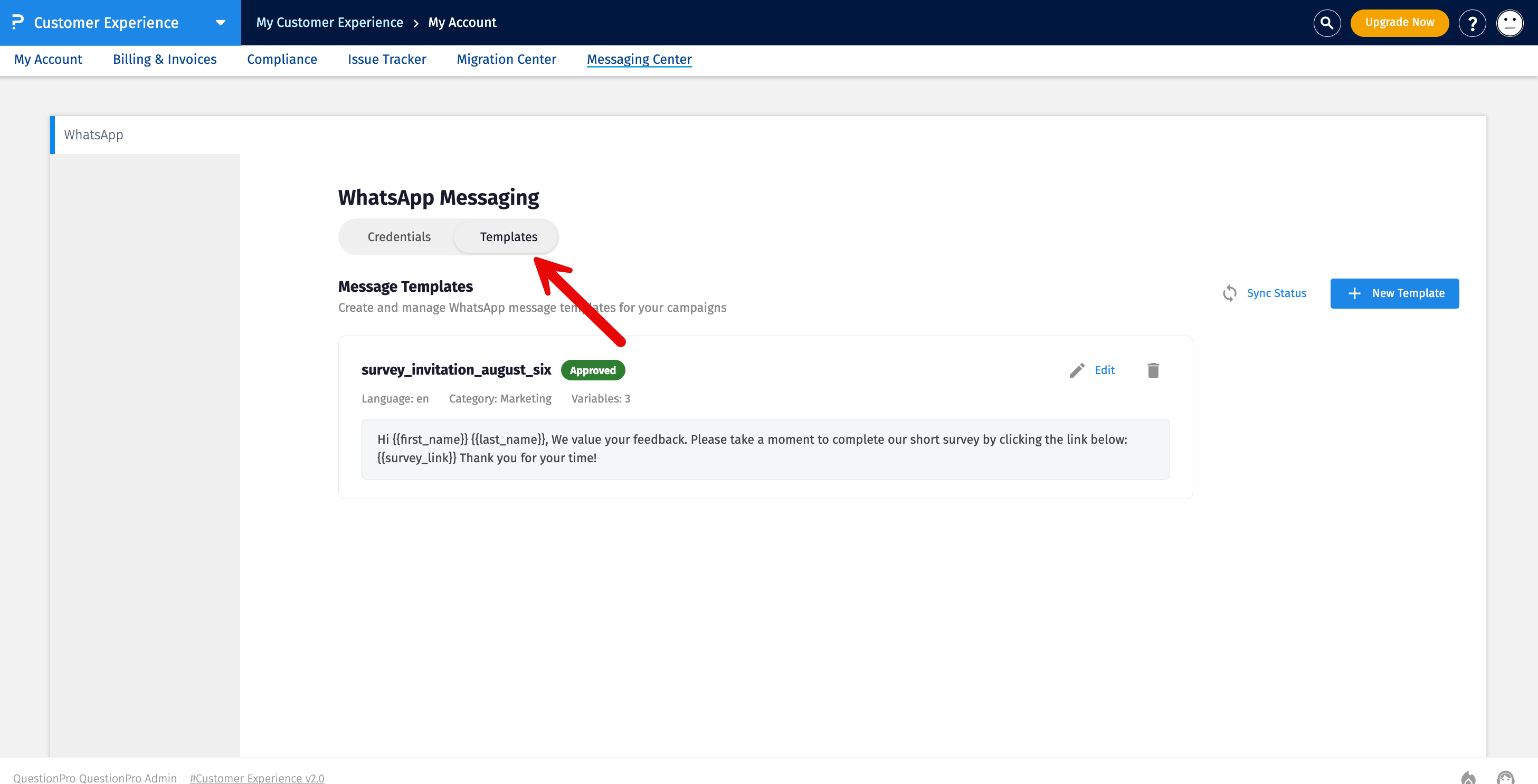Go to the Compliance tab
The width and height of the screenshot is (1538, 784).
click(x=282, y=59)
